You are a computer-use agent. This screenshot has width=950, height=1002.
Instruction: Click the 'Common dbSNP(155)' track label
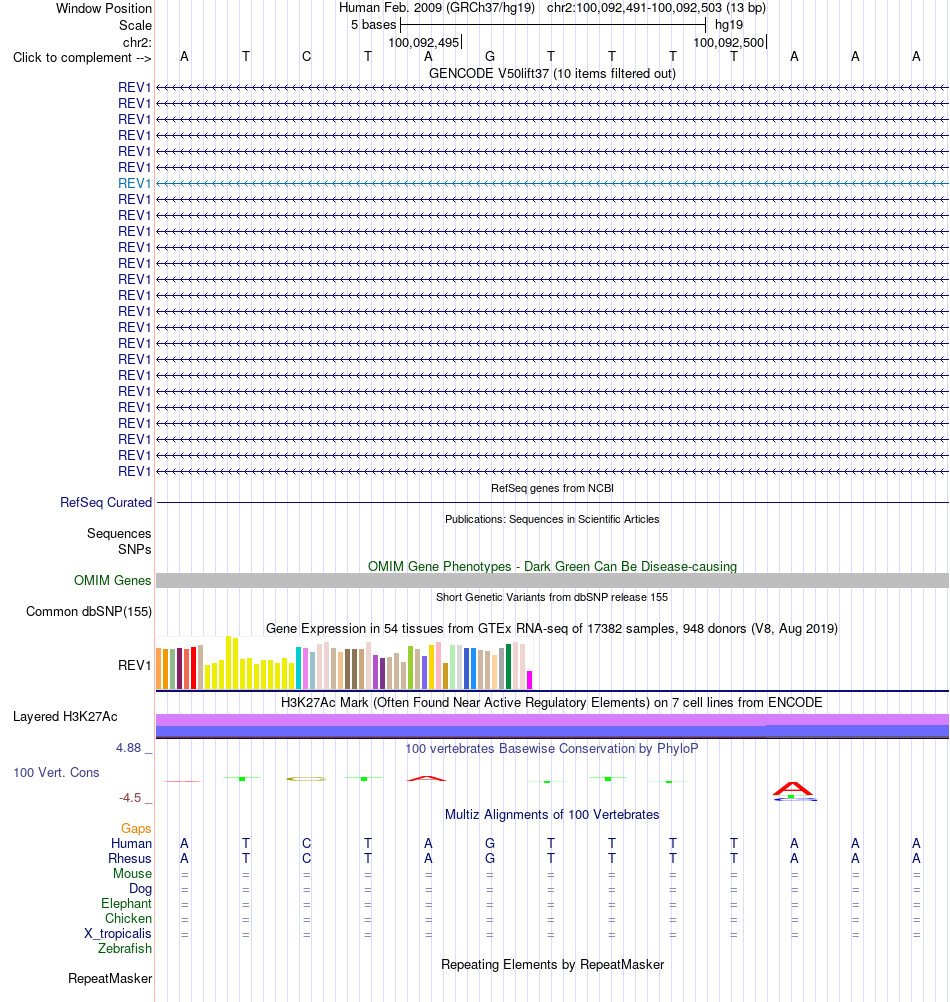point(89,612)
